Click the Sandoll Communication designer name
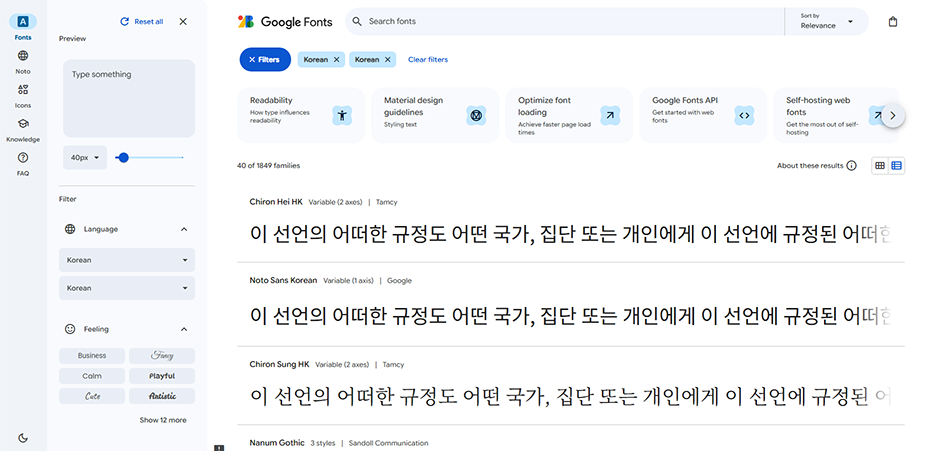The width and height of the screenshot is (936, 451). tap(389, 443)
